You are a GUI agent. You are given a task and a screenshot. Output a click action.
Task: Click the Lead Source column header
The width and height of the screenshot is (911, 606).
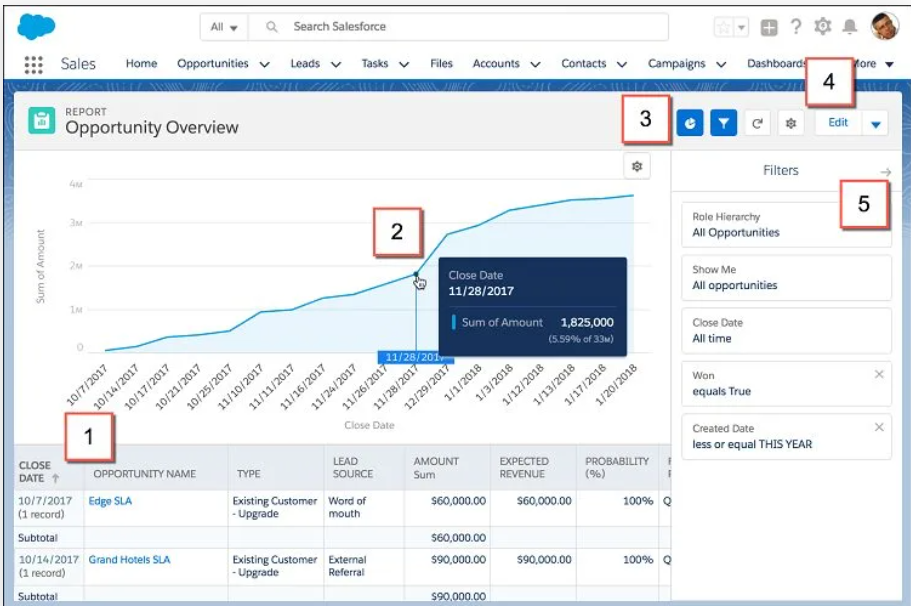[x=353, y=468]
